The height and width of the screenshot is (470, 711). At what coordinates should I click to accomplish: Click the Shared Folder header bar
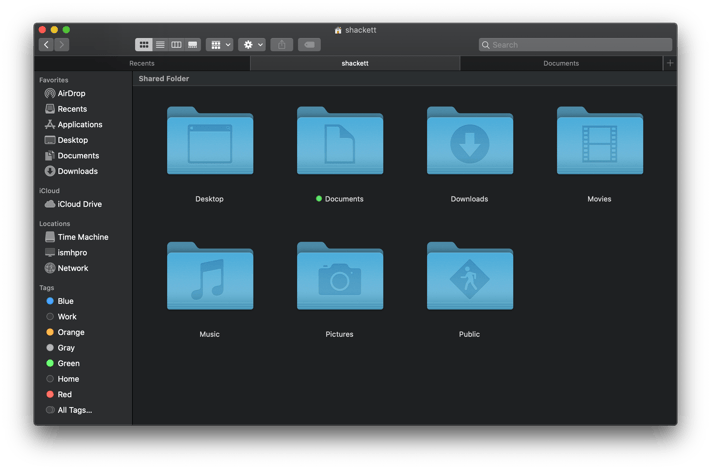(x=404, y=78)
